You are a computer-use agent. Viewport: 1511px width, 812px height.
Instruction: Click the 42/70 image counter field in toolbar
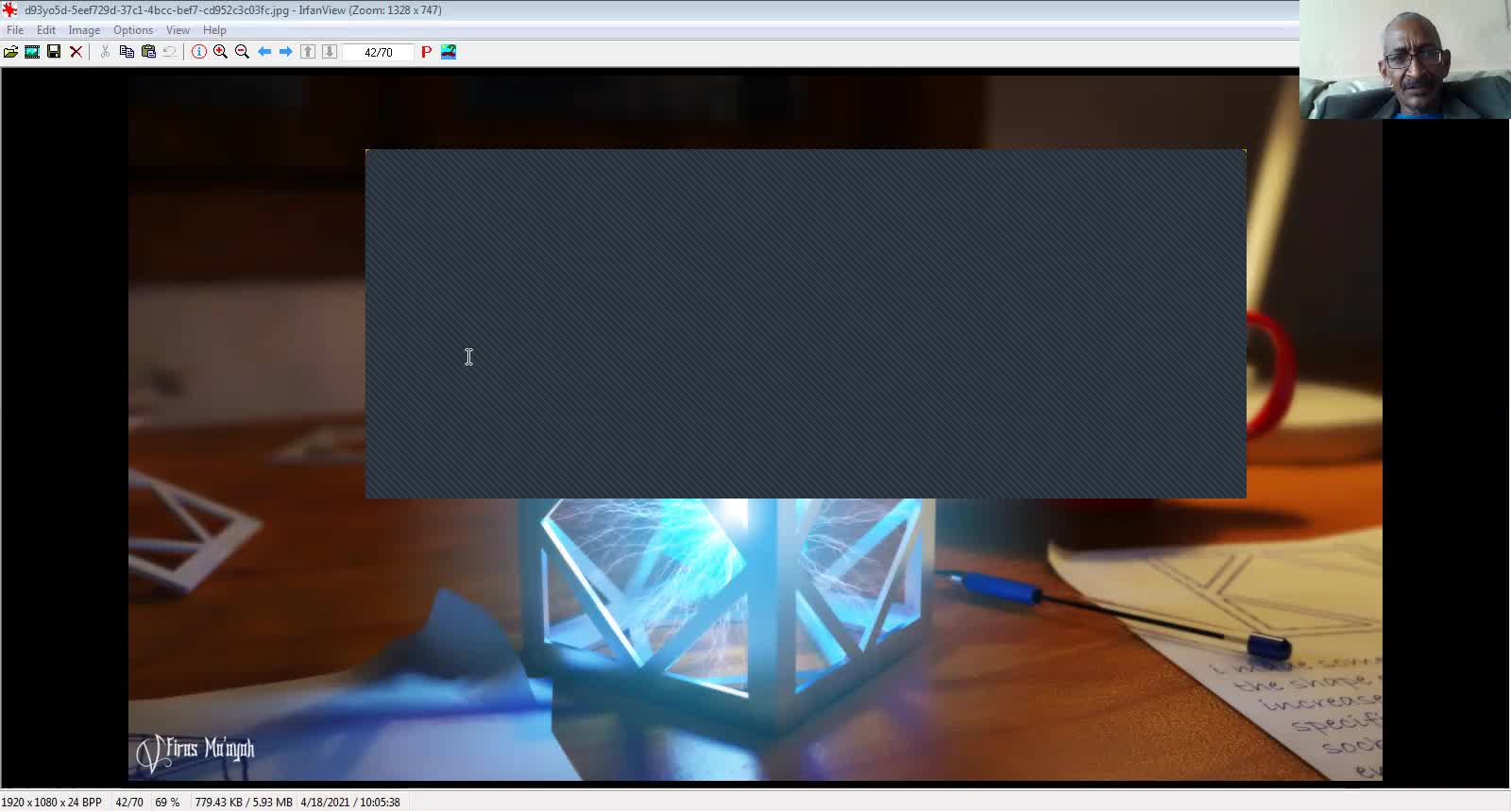pyautogui.click(x=379, y=52)
